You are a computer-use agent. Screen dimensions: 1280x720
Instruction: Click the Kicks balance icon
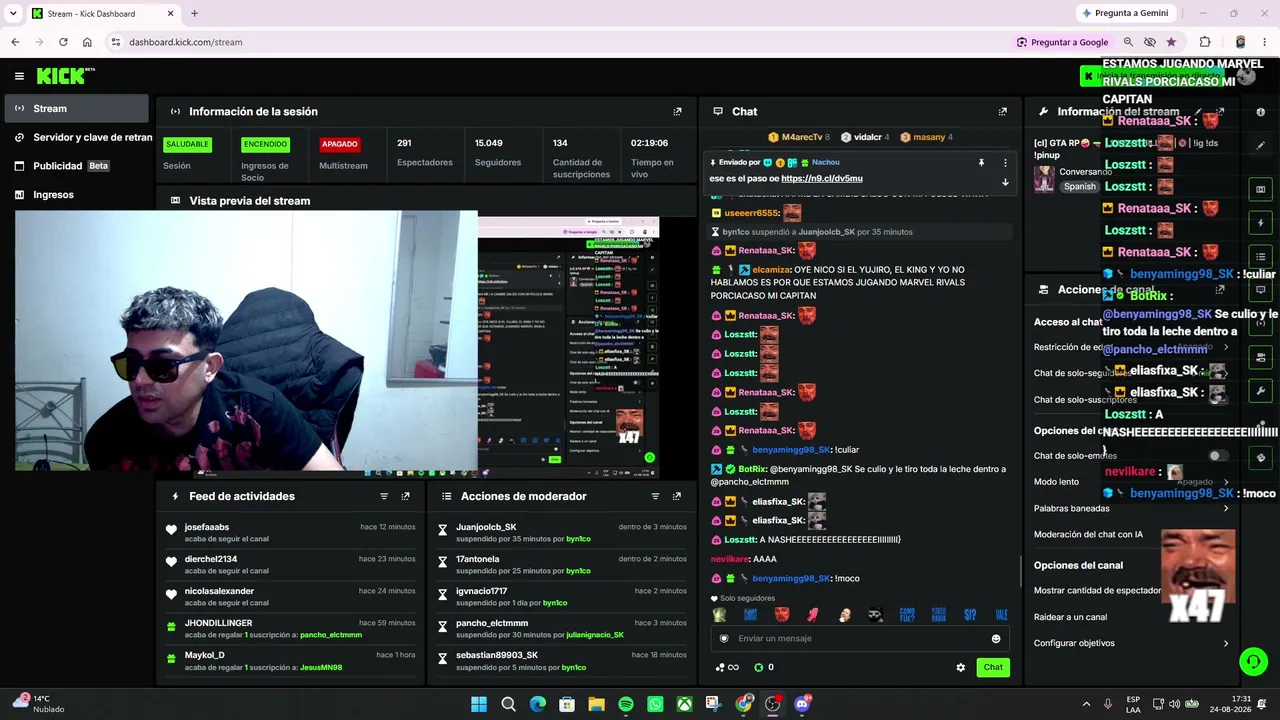tap(758, 667)
